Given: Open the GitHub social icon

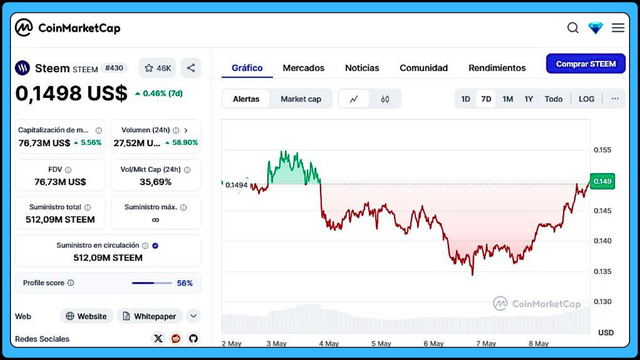Looking at the screenshot, I should [193, 338].
